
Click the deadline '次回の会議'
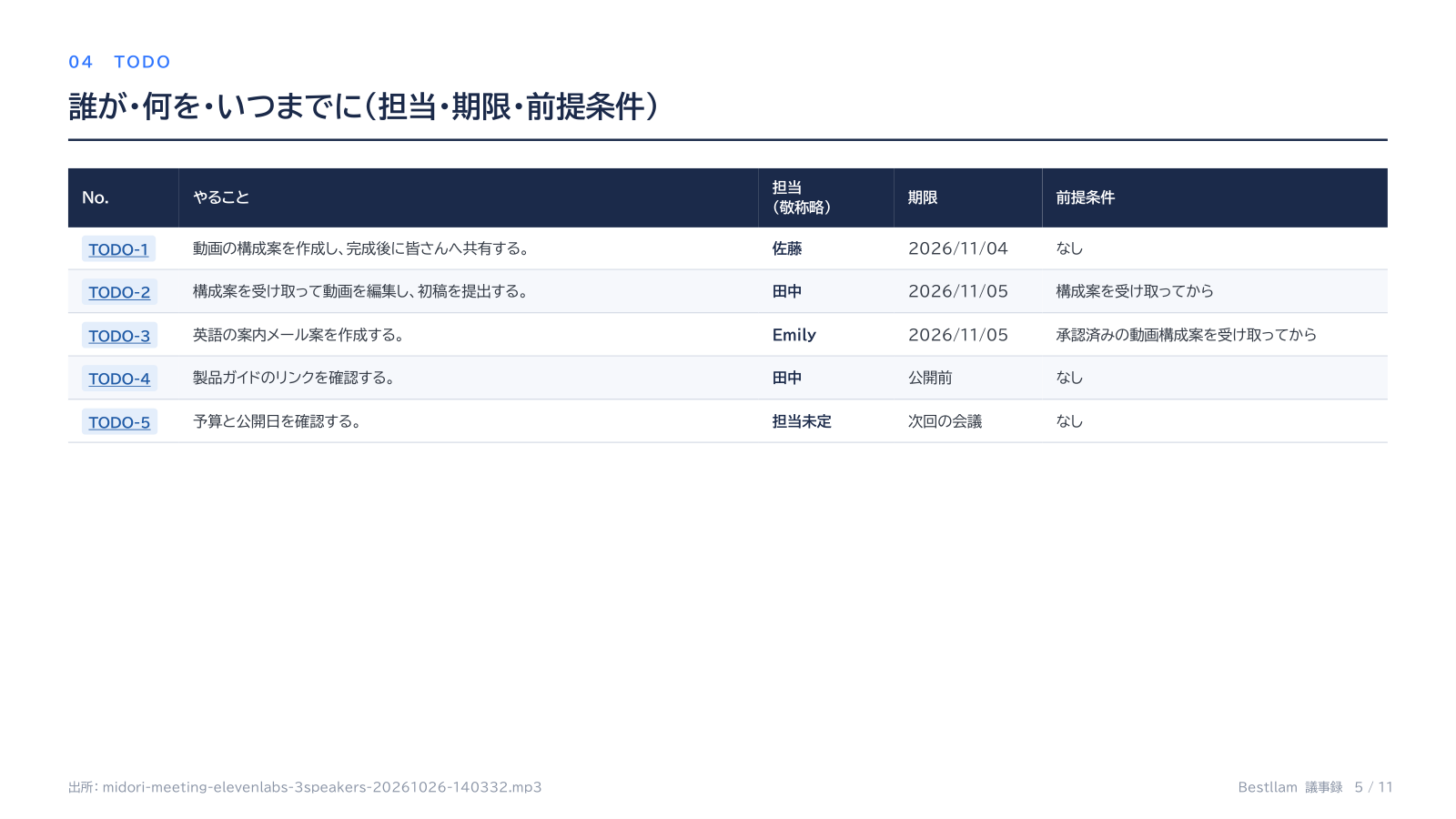[945, 421]
